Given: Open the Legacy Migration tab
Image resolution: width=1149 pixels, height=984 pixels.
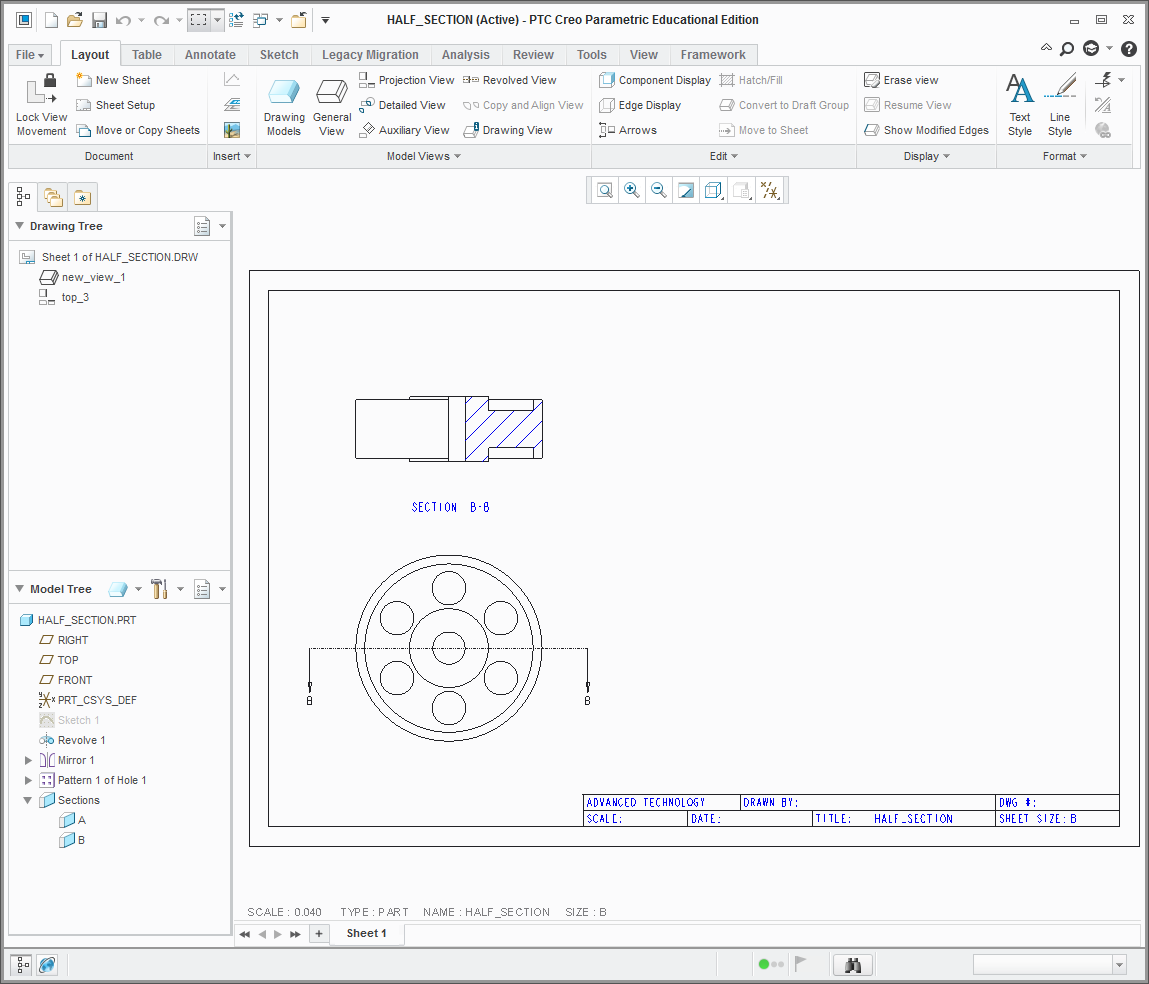Looking at the screenshot, I should 370,54.
